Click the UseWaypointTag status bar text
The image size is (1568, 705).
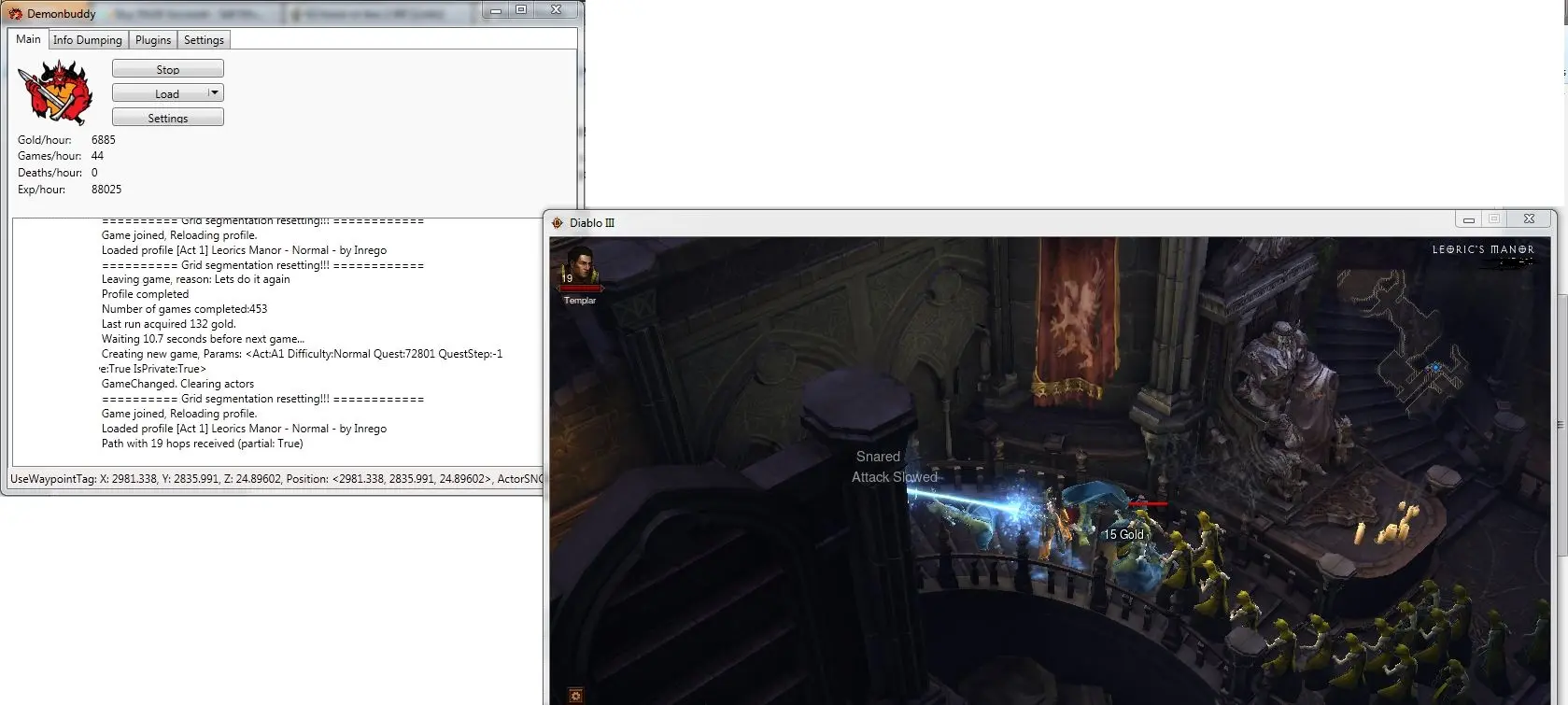point(276,479)
